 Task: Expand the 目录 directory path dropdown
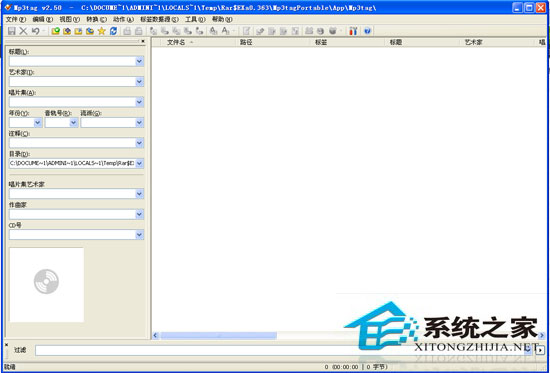139,163
